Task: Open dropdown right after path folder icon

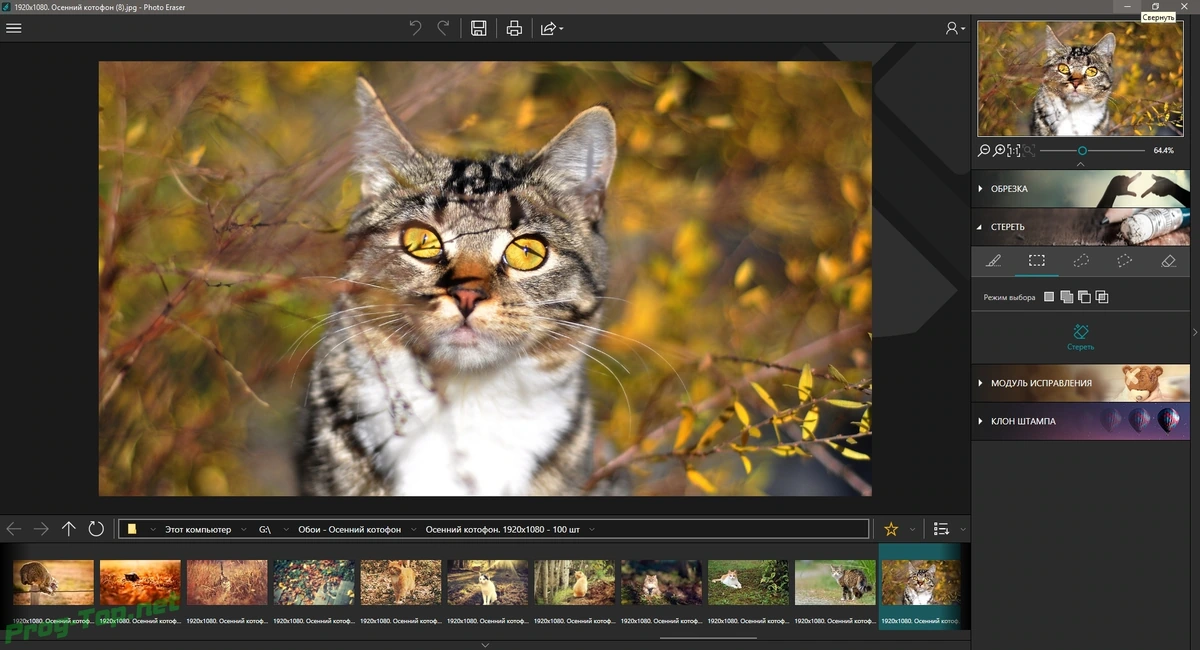Action: coord(152,529)
